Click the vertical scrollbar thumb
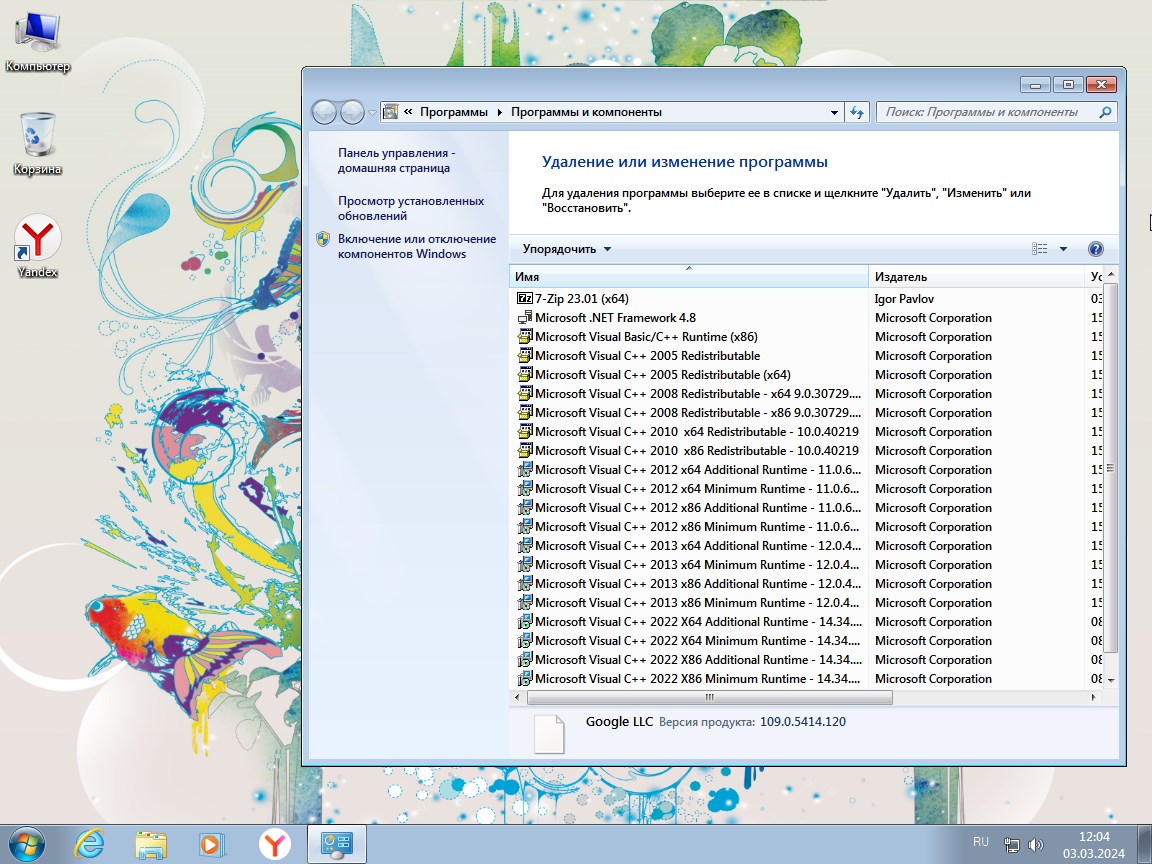Screen dimensions: 1152x864 coord(1111,468)
